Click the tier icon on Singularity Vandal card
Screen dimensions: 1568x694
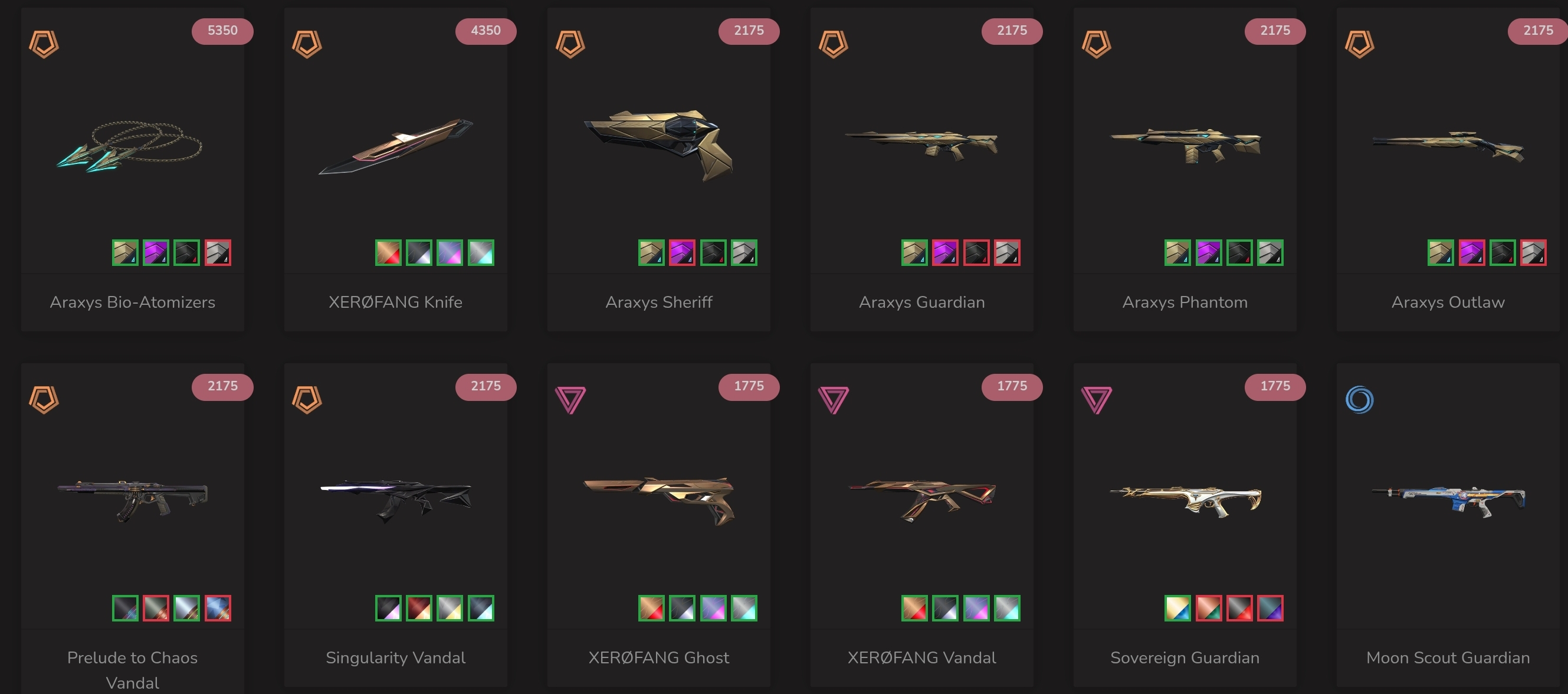click(307, 400)
